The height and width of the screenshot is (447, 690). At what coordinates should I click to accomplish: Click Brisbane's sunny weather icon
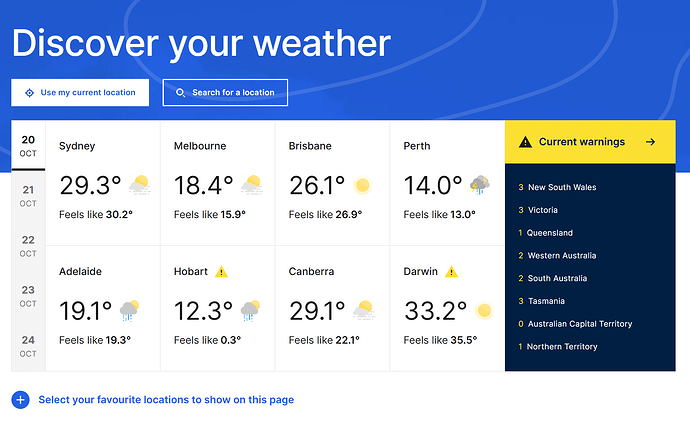[362, 185]
